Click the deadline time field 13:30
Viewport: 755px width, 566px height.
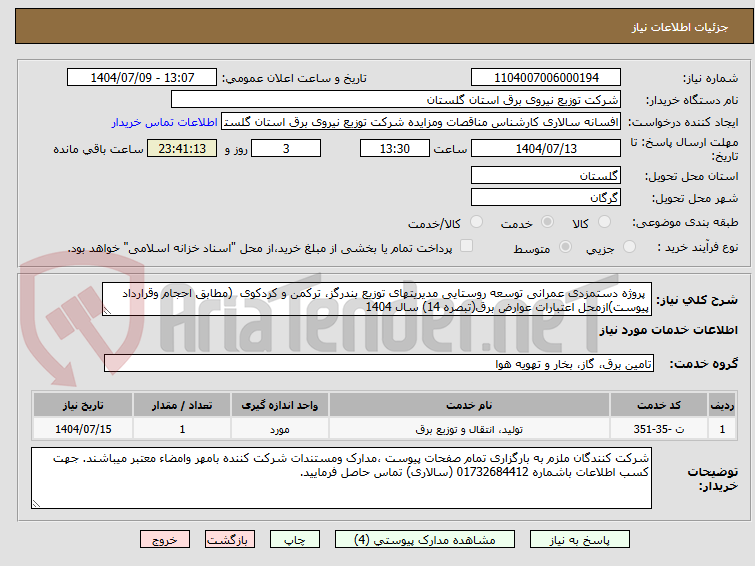tap(395, 148)
